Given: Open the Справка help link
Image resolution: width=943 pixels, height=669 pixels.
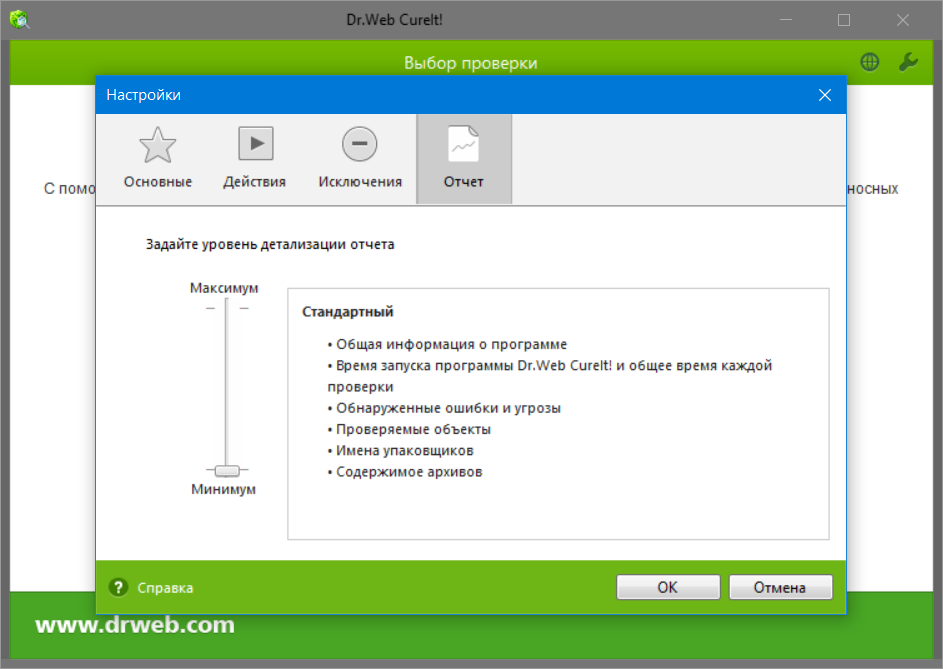Looking at the screenshot, I should point(165,588).
